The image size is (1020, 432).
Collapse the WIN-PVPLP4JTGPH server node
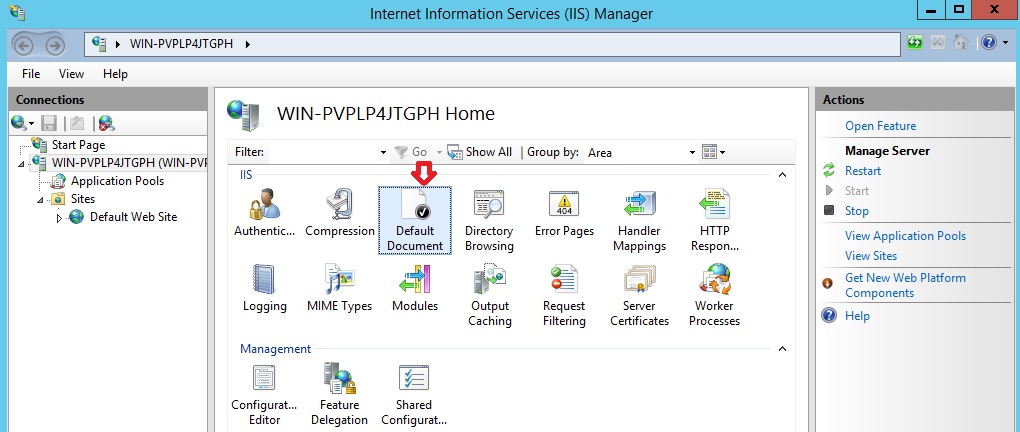pos(21,163)
